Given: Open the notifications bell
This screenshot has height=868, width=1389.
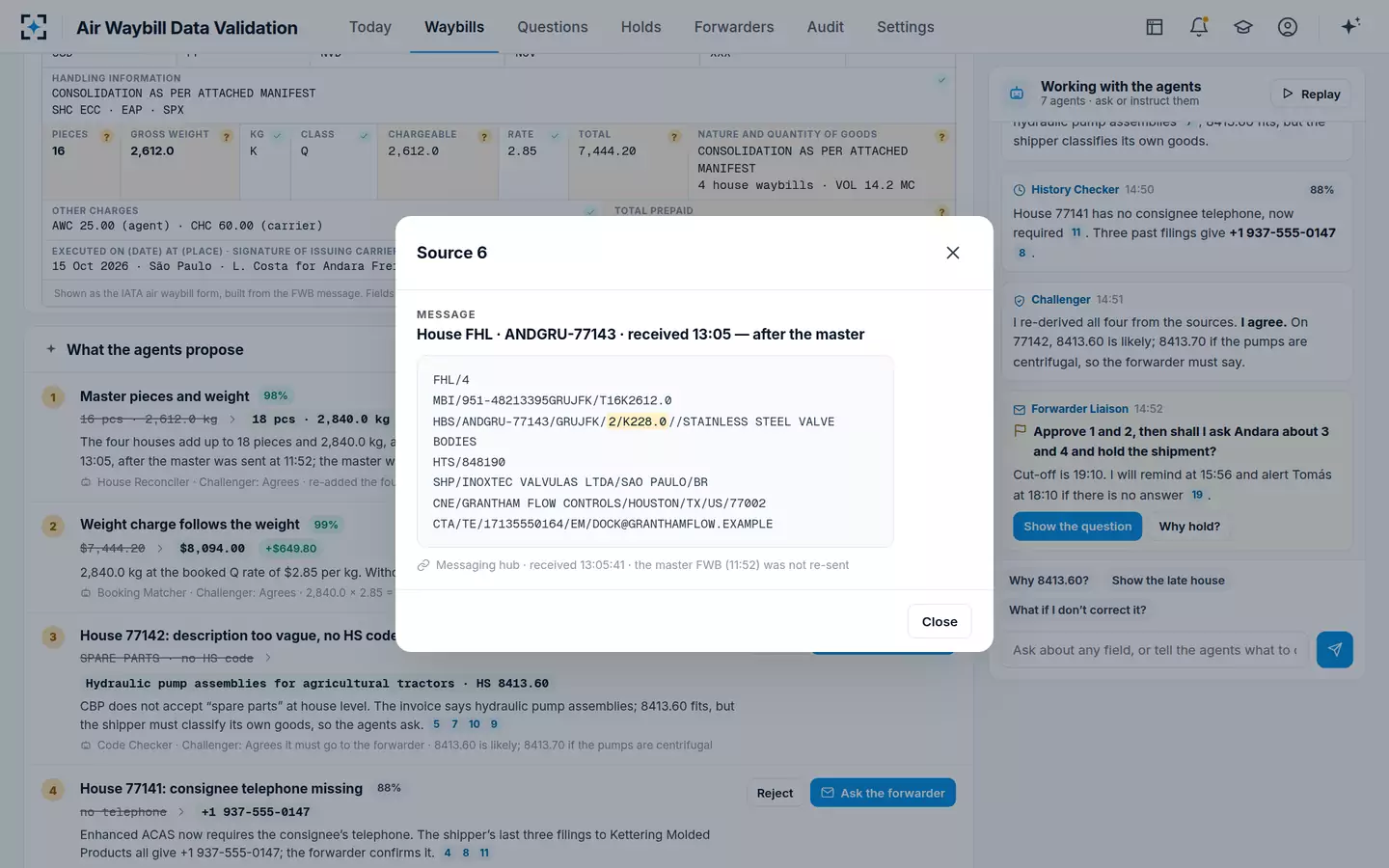Looking at the screenshot, I should (1199, 27).
